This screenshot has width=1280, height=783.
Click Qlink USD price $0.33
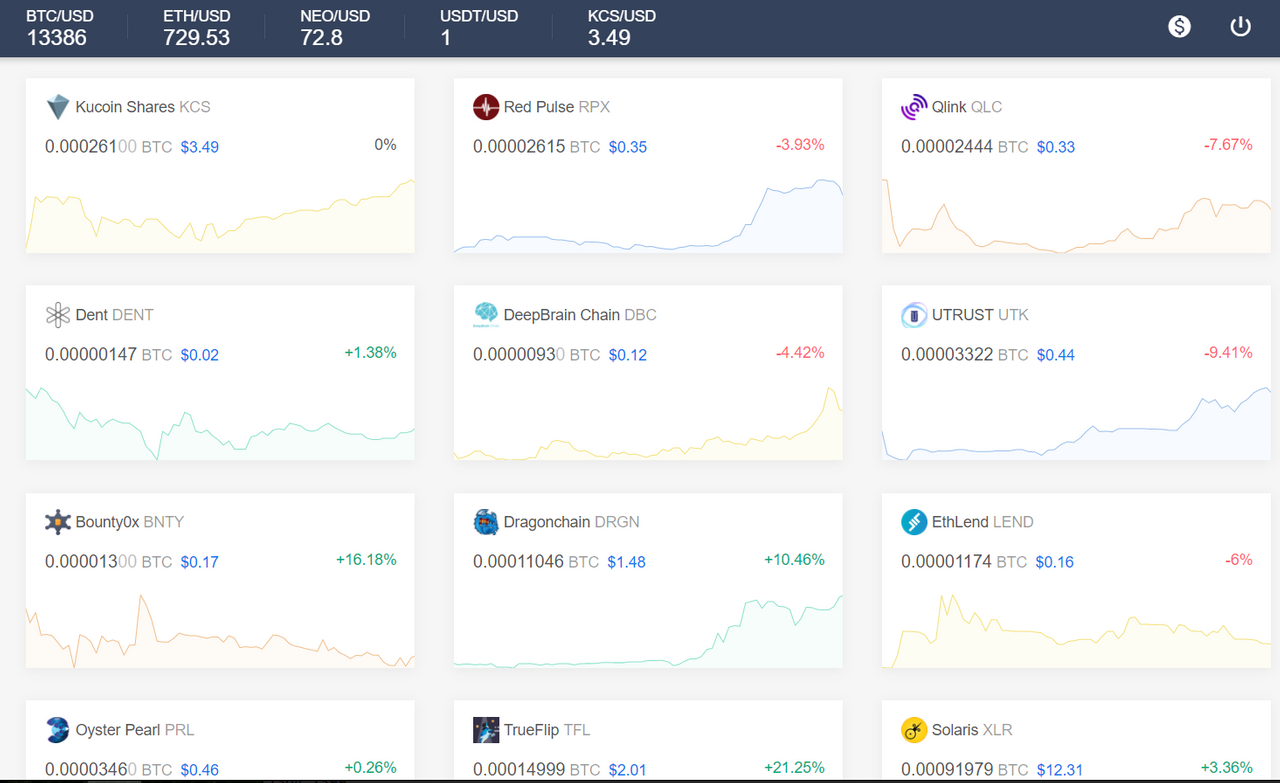tap(1056, 147)
